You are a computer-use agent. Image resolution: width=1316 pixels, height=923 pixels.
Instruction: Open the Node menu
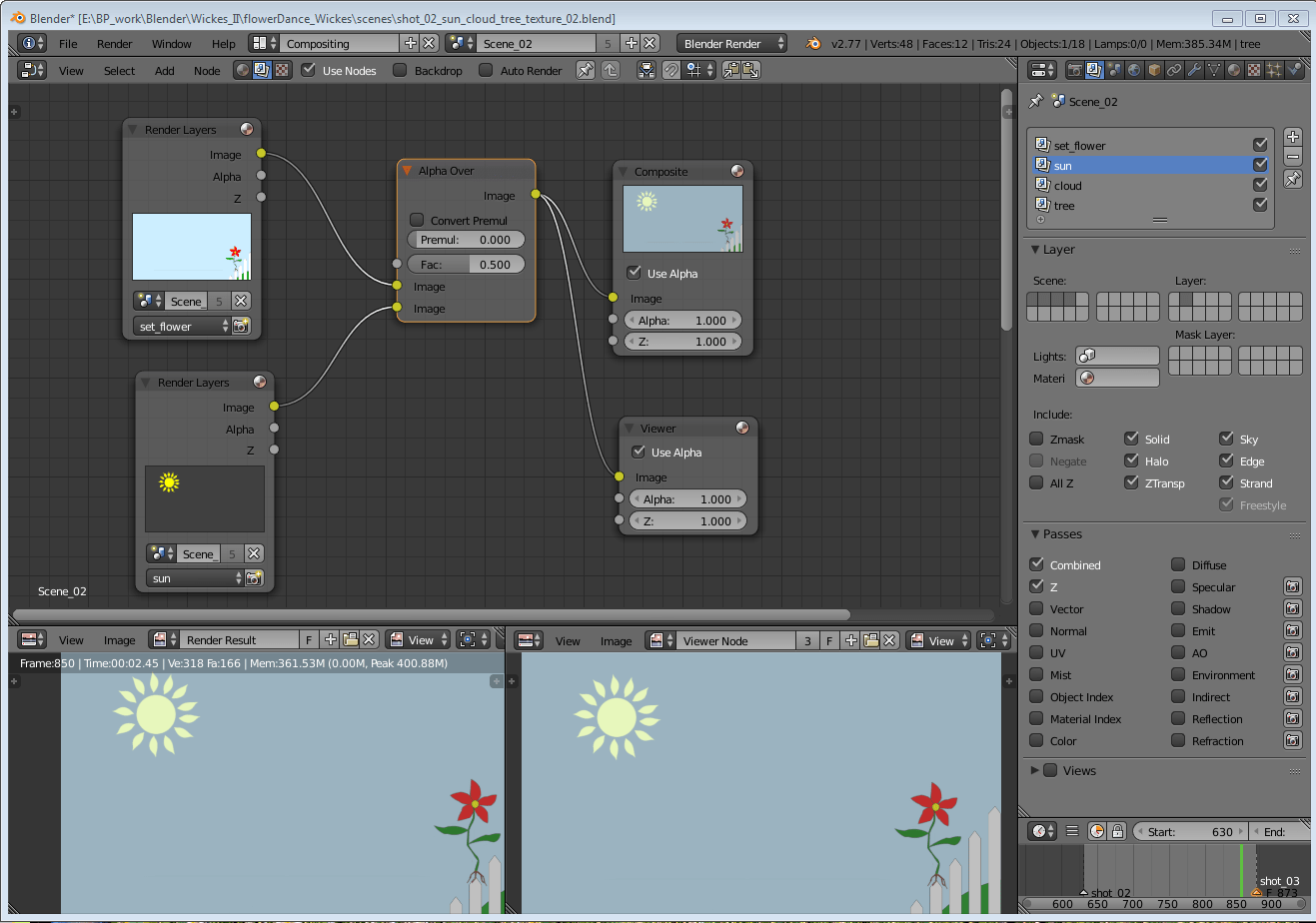tap(206, 70)
